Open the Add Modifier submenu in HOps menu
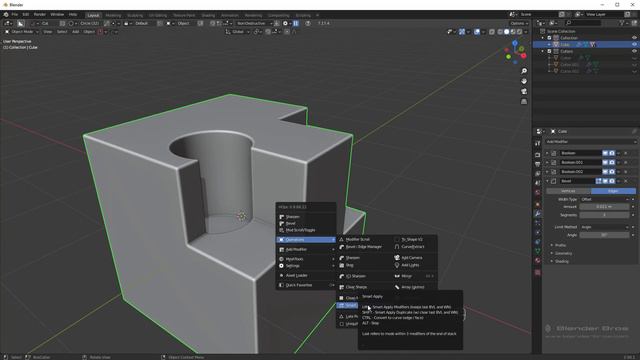This screenshot has width=640, height=360. 306,249
